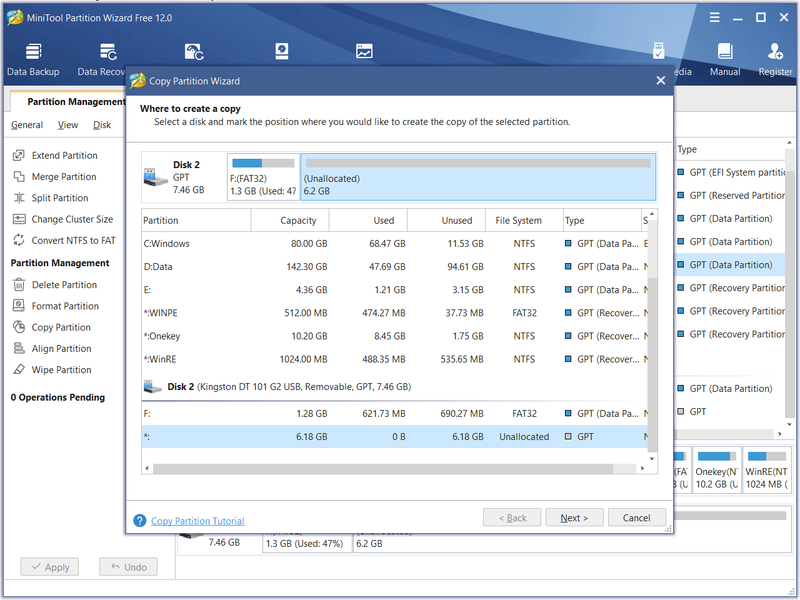Click the Bootable Media toolbar icon

tap(659, 52)
